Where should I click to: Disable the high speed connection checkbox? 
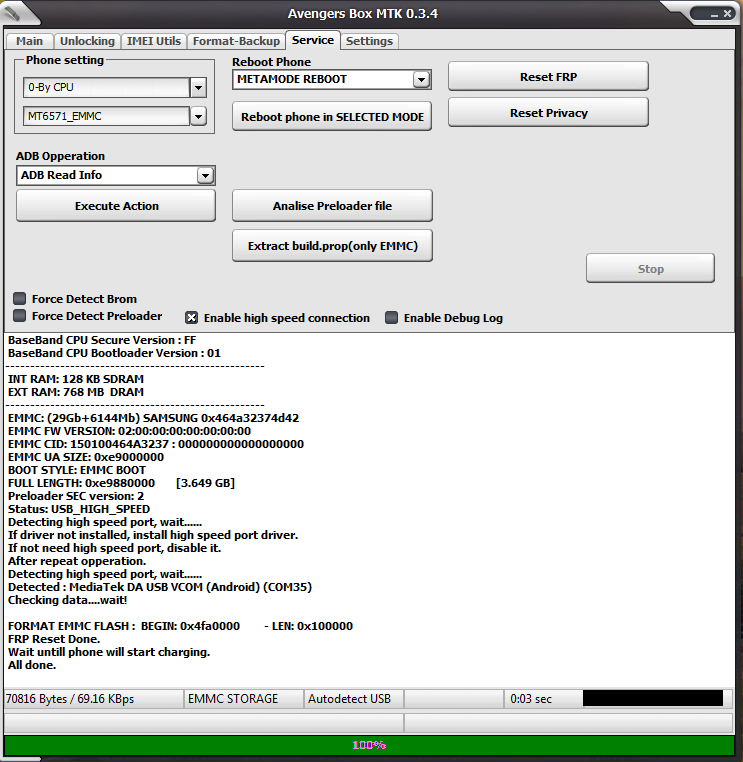(191, 318)
